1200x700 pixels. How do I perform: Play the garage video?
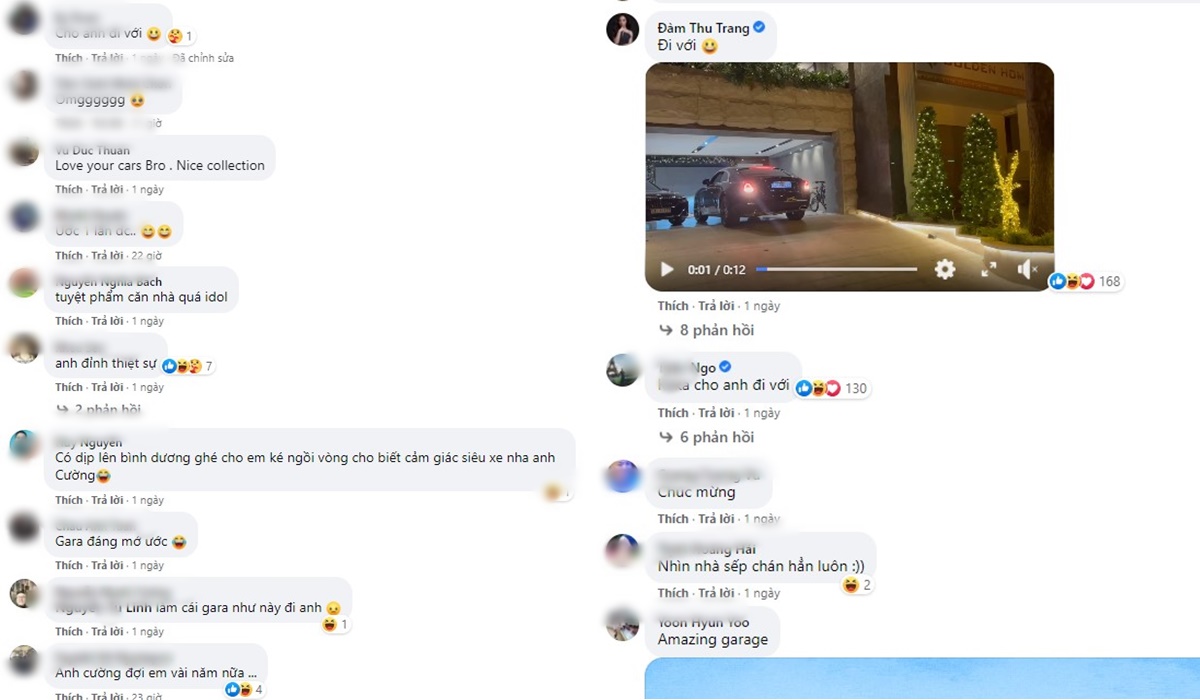coord(667,269)
